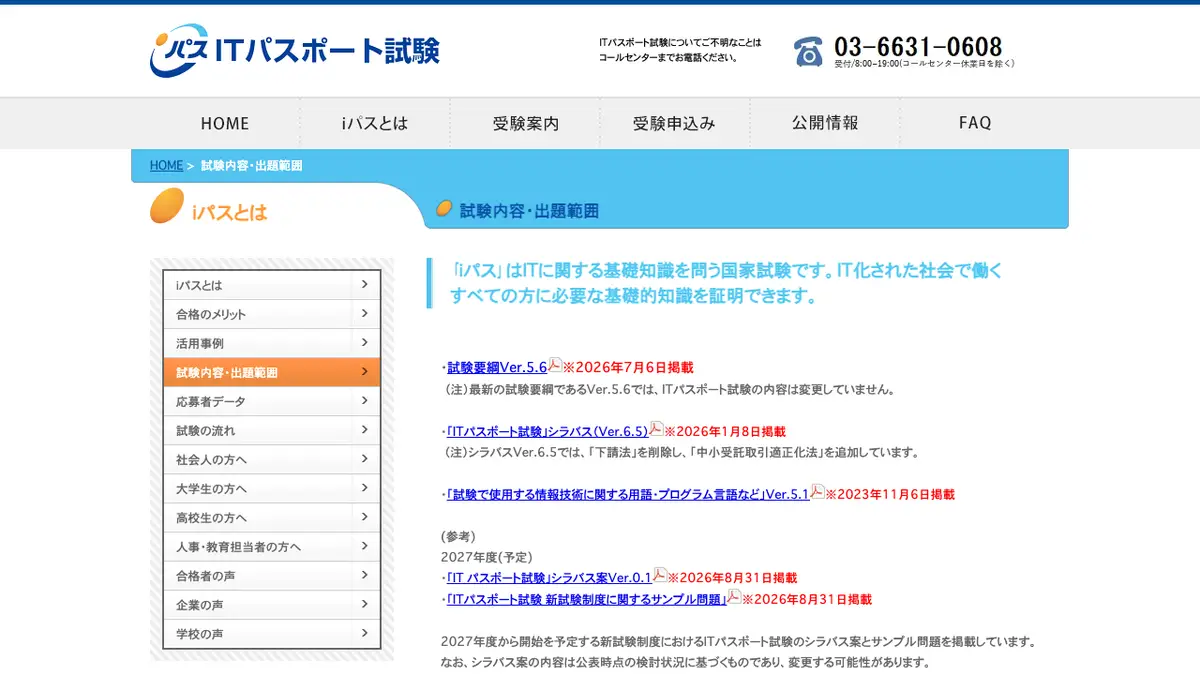Open 試験で使用する情報技術に関する用語 Ver.5.1 link

[x=628, y=494]
